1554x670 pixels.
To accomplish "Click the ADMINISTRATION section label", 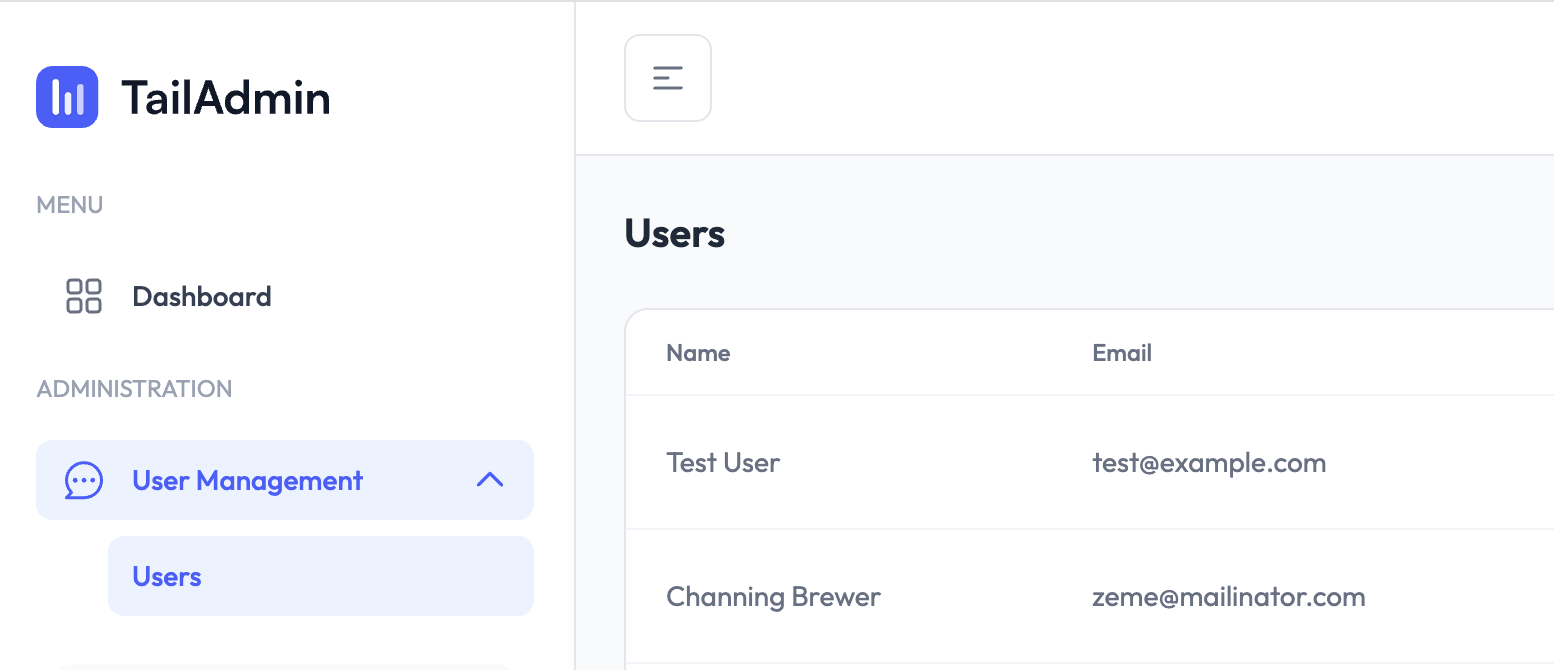I will 134,388.
